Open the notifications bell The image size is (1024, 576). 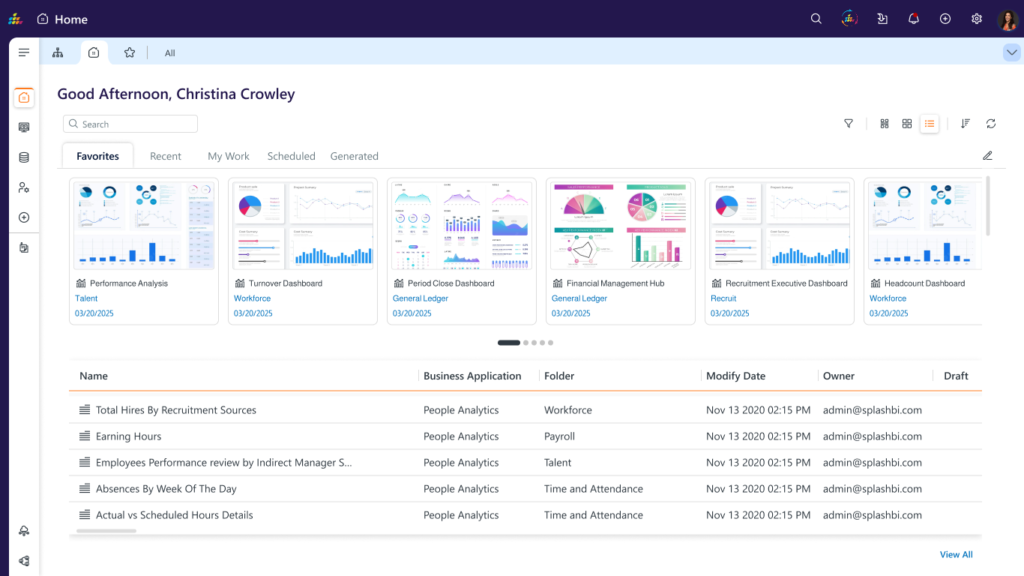[913, 19]
